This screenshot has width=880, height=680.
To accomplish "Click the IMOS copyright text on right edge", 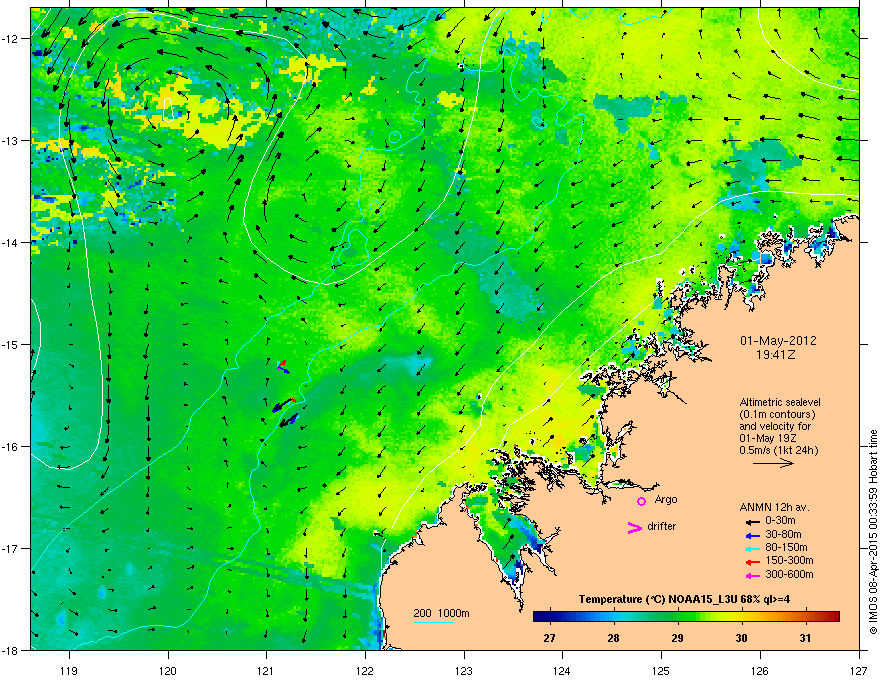I will [873, 532].
